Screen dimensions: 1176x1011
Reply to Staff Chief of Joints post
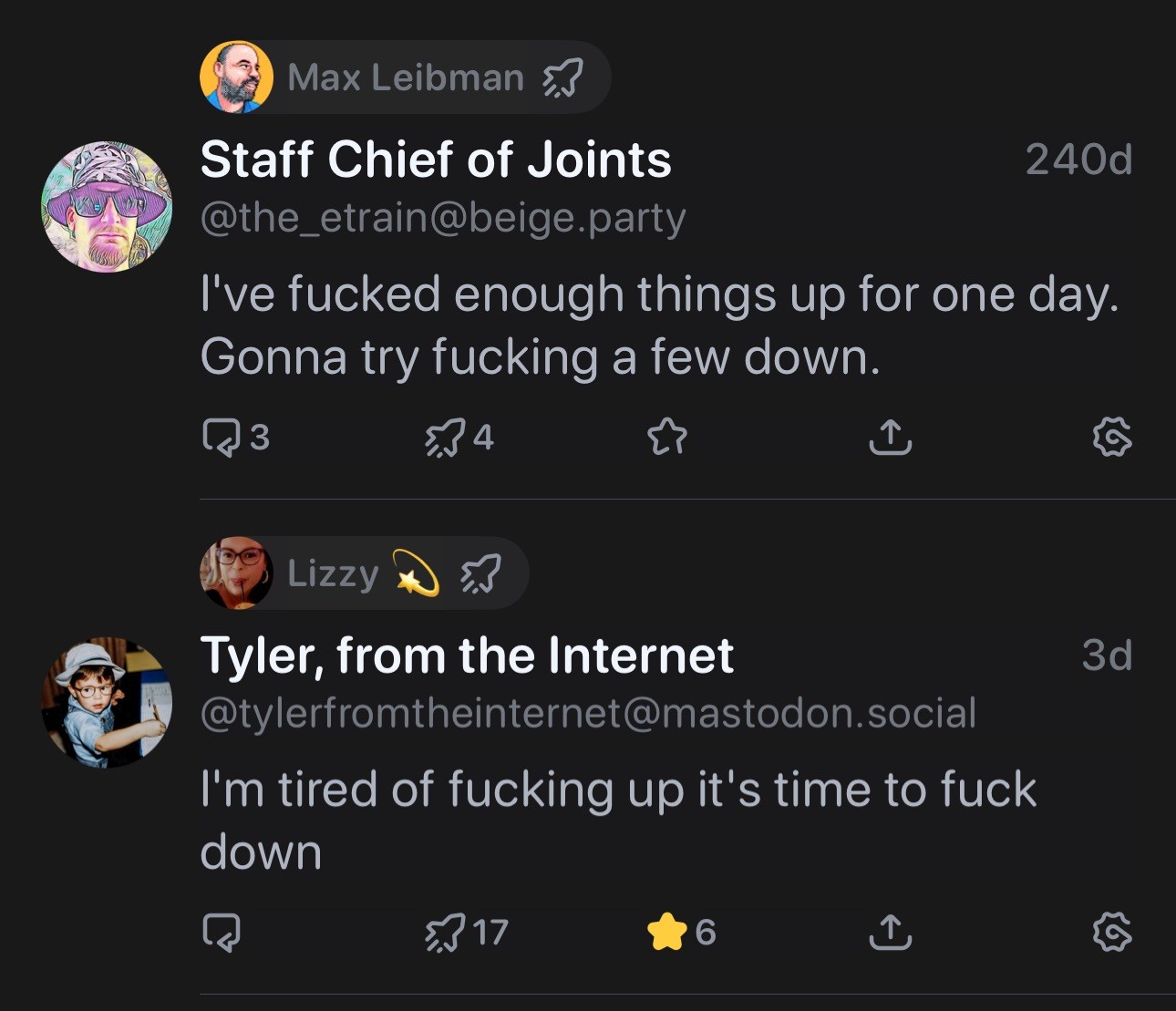222,437
